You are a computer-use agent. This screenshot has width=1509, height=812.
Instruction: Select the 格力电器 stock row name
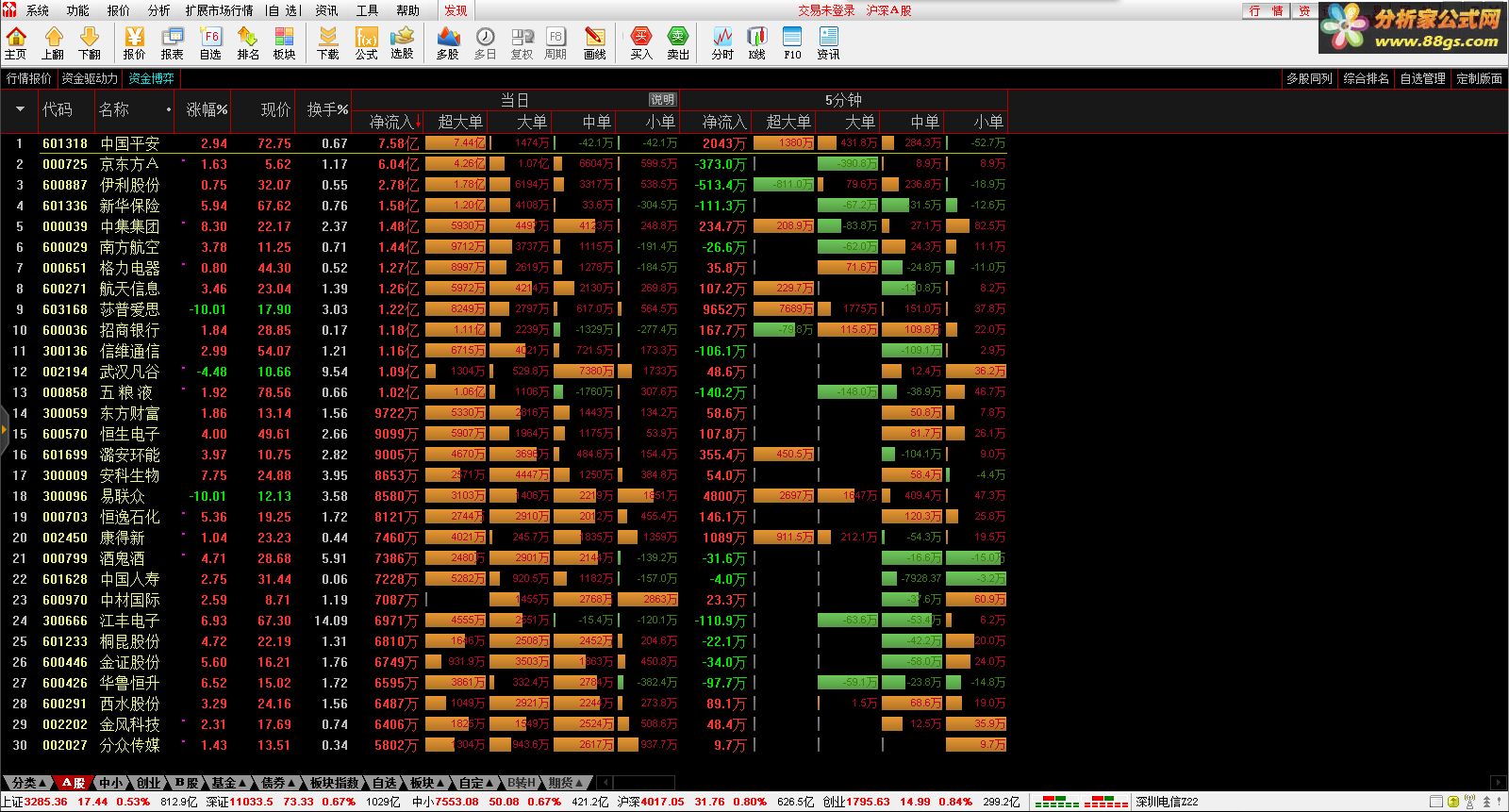[x=129, y=268]
